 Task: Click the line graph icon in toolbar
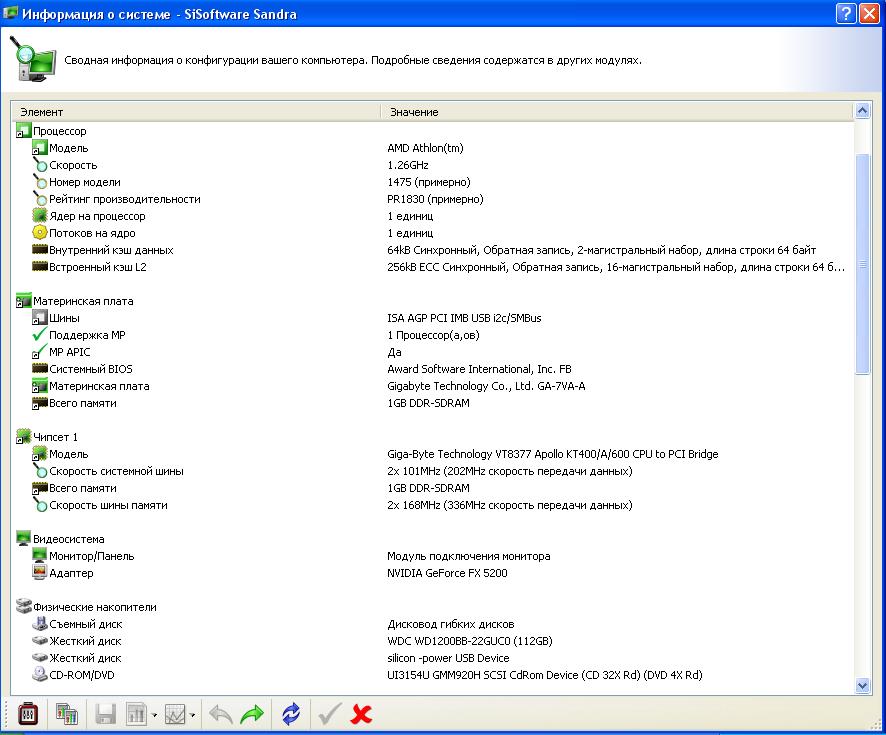175,715
